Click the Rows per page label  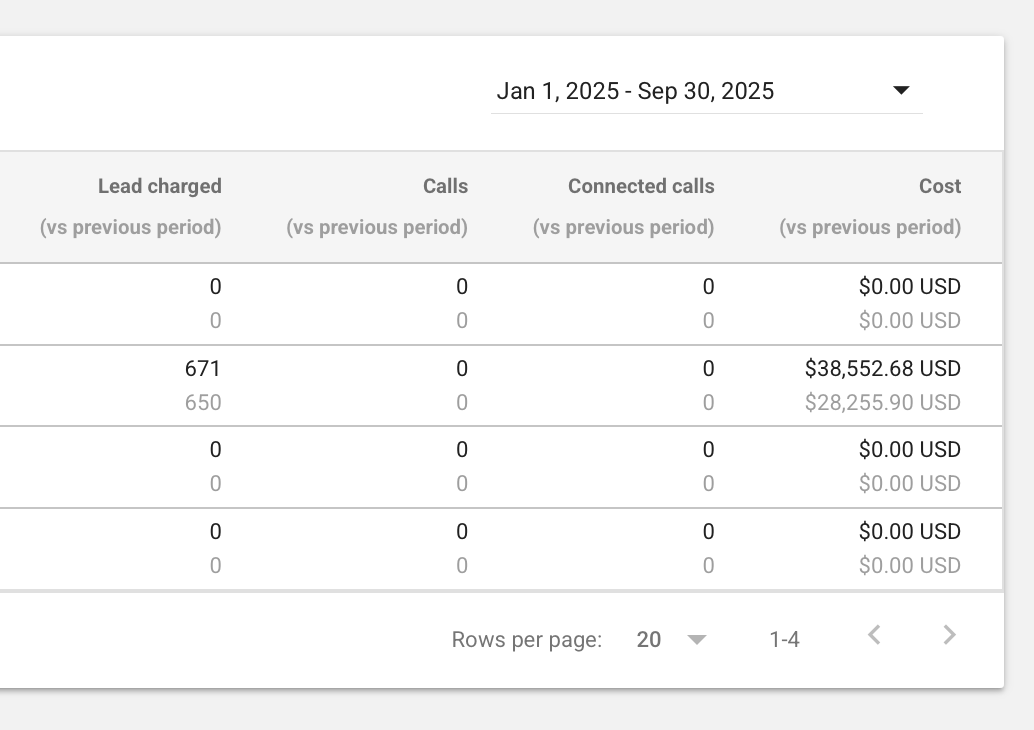526,640
